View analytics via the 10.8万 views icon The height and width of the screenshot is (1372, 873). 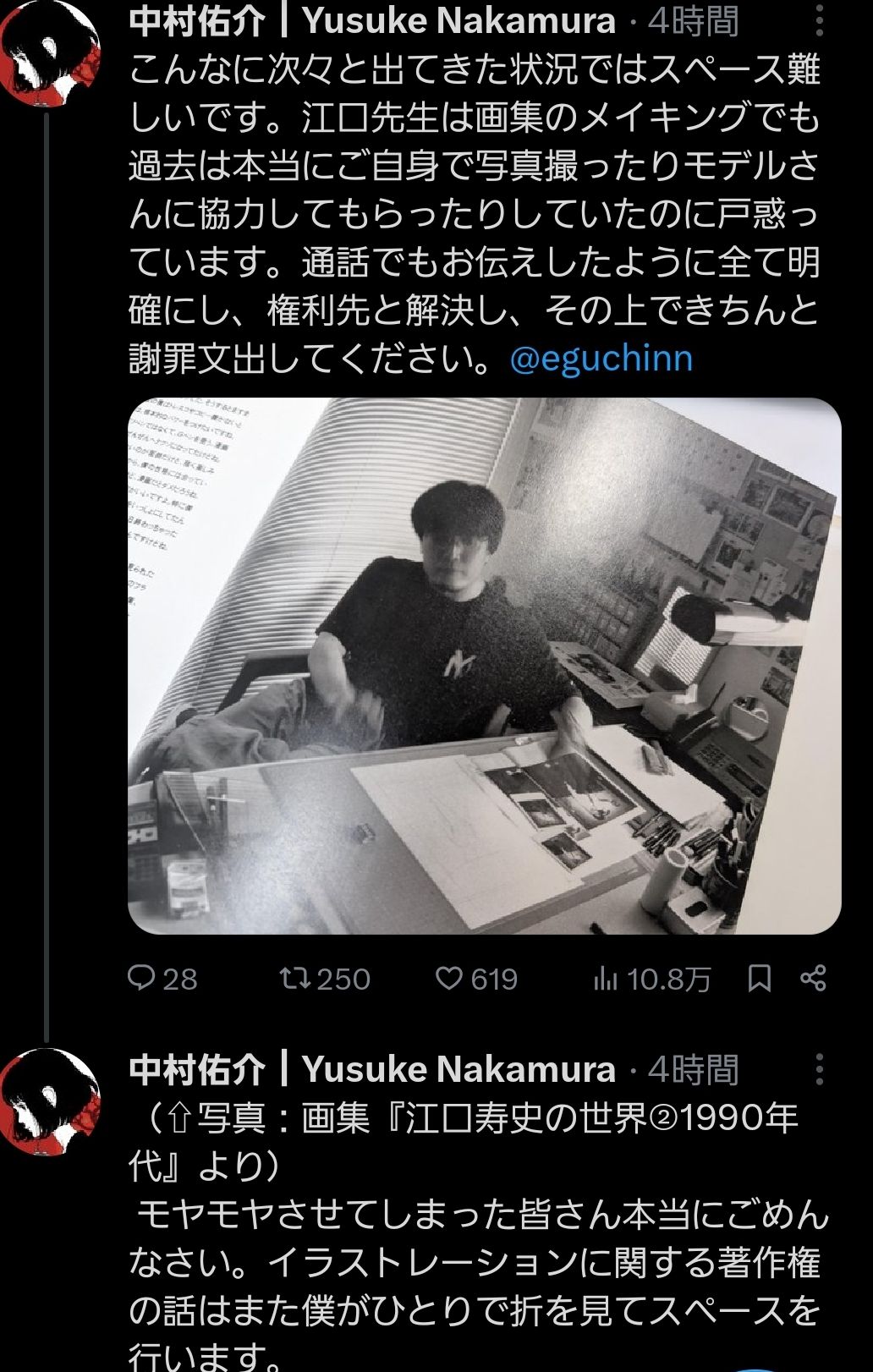click(606, 979)
